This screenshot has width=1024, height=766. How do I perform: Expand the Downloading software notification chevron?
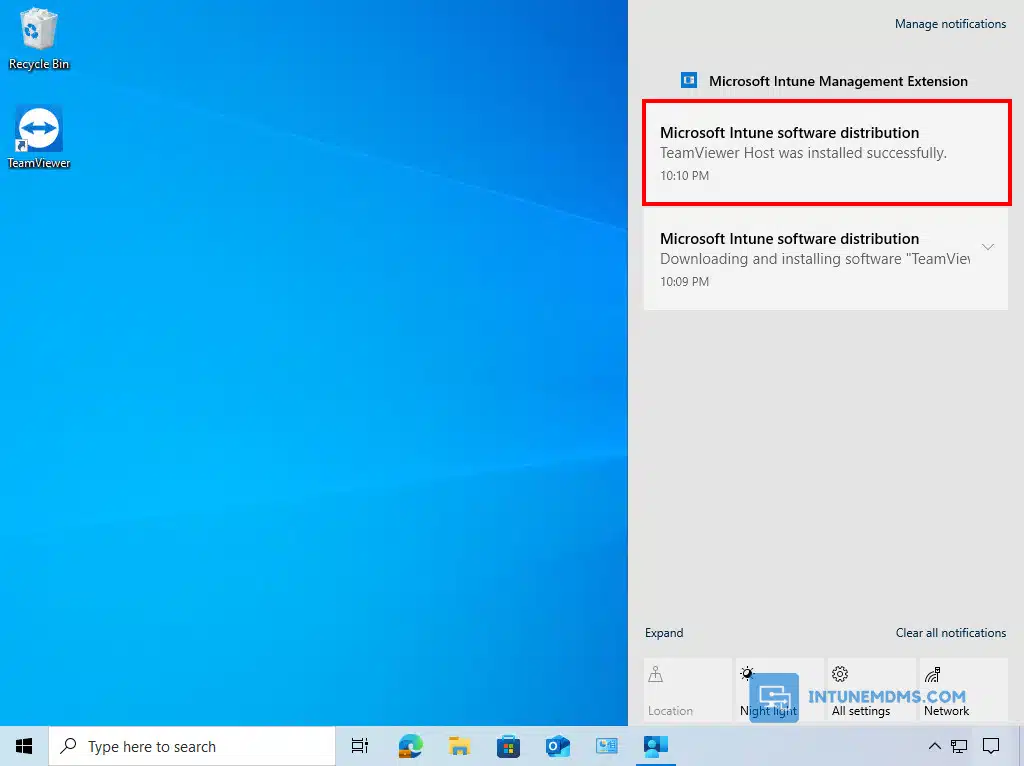coord(988,247)
